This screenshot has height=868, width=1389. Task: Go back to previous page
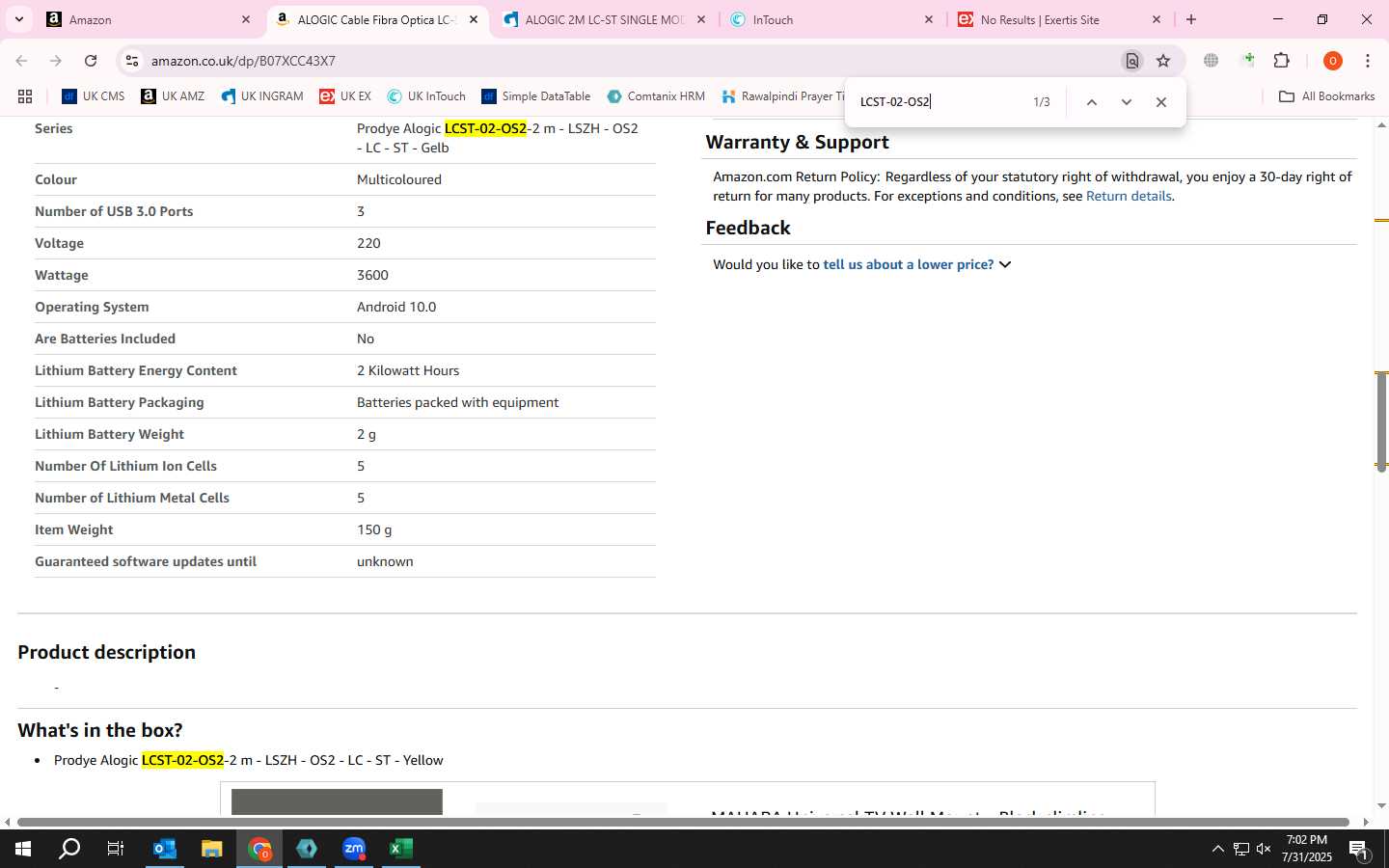coord(21,61)
